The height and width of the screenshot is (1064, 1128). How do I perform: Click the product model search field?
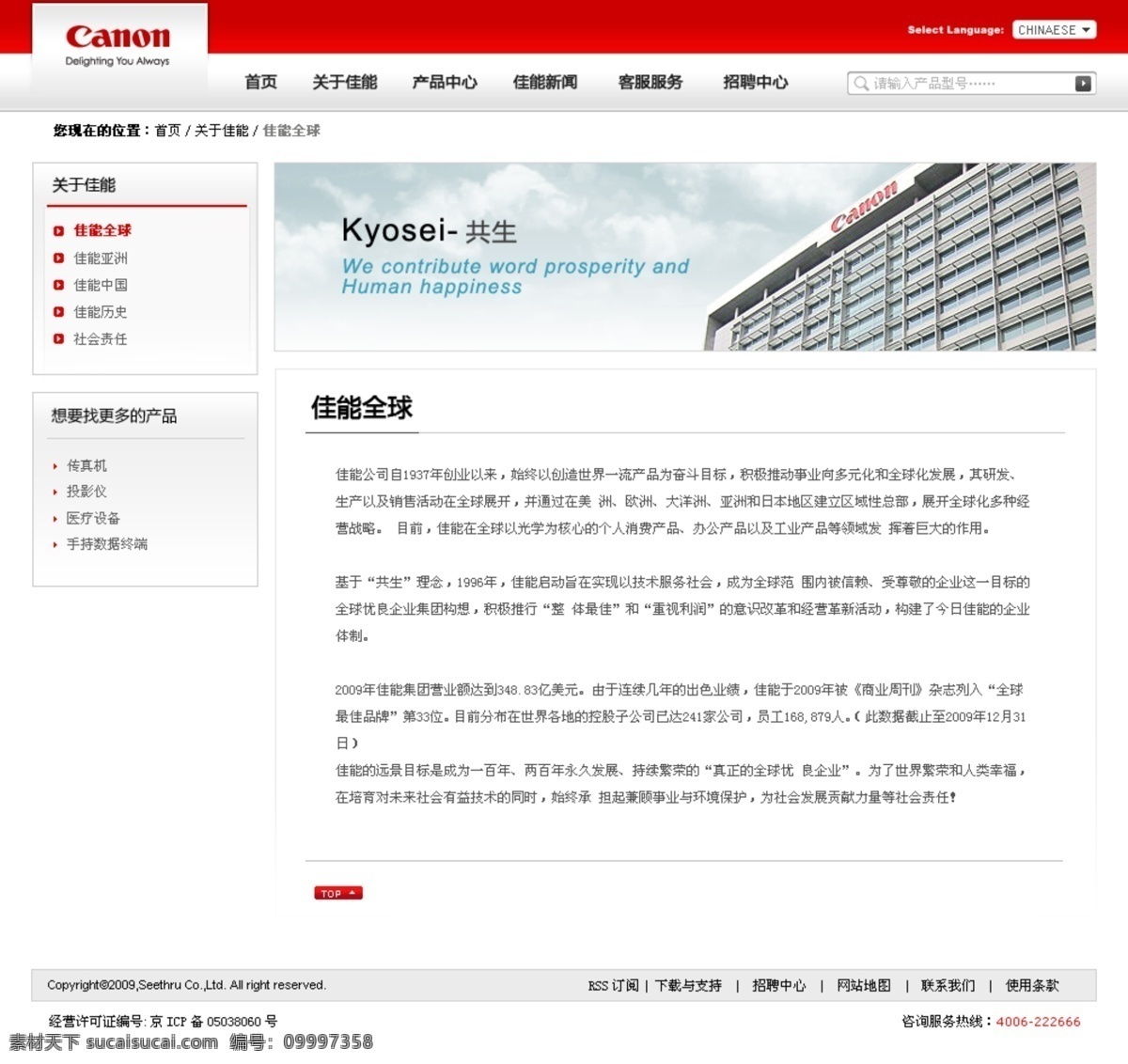tap(971, 84)
